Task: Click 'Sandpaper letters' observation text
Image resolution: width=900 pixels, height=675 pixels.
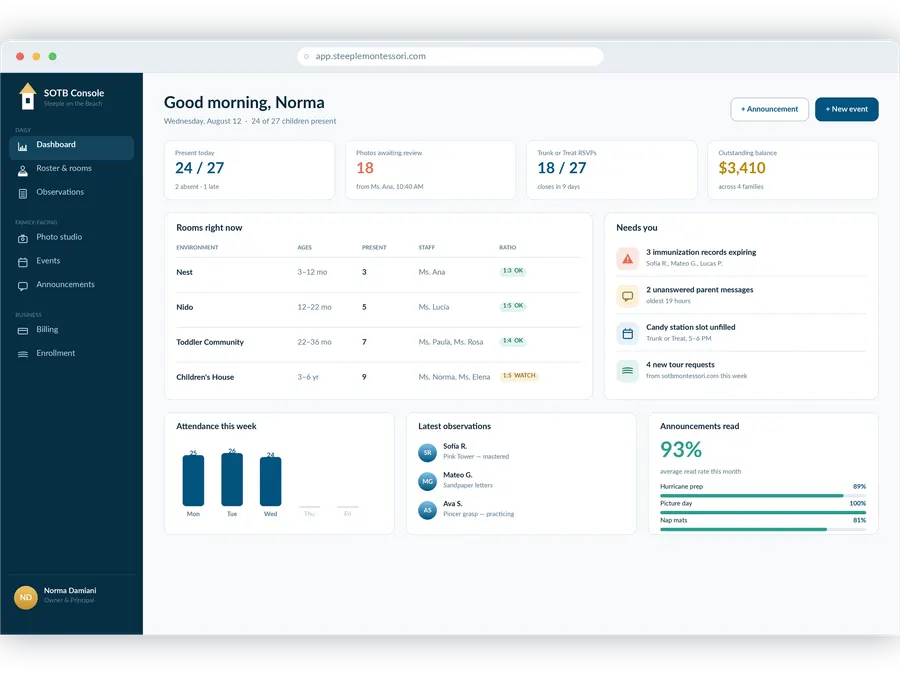Action: tap(468, 486)
